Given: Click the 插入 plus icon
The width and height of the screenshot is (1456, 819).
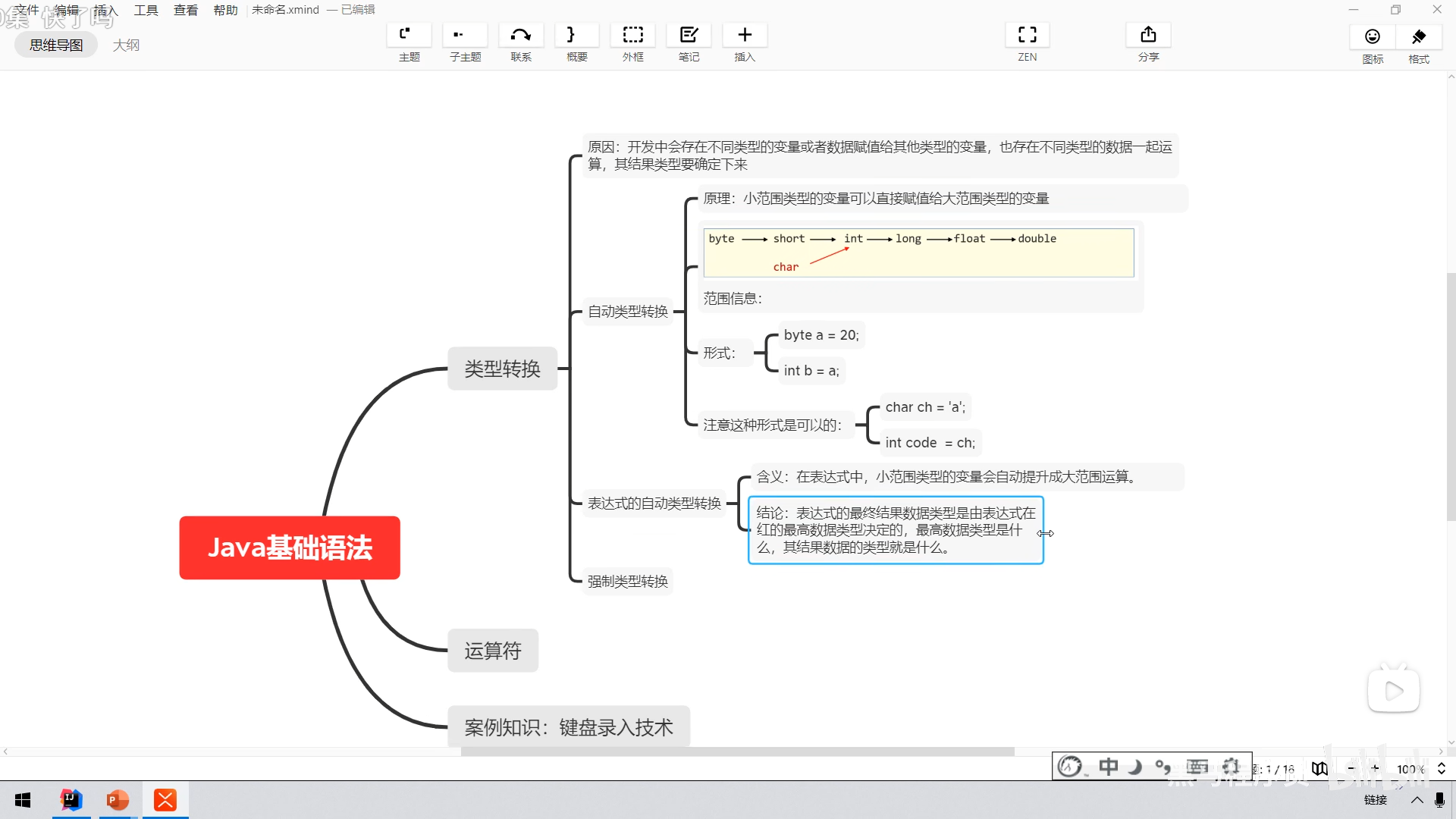Looking at the screenshot, I should [x=745, y=36].
